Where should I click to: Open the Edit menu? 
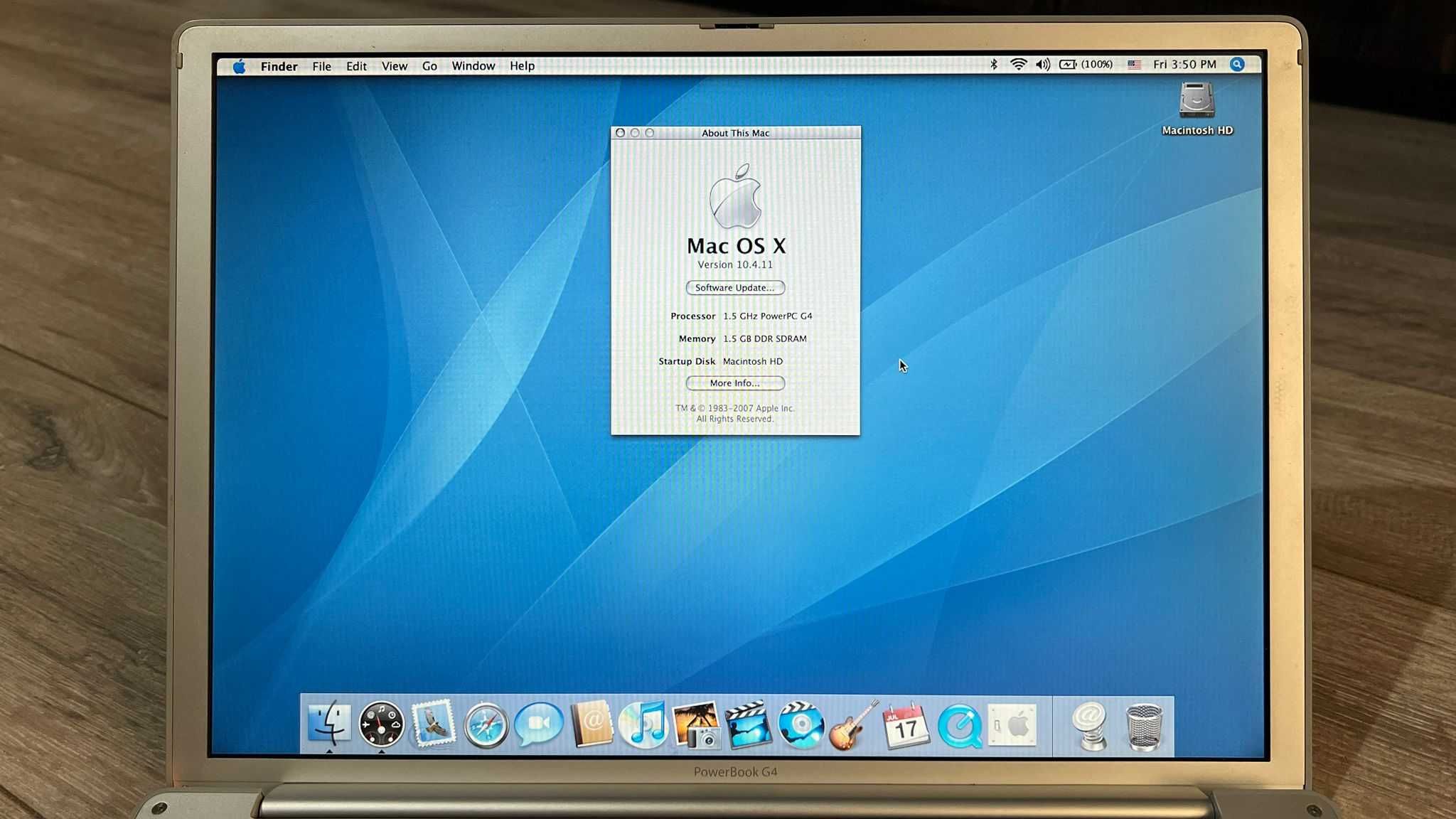pyautogui.click(x=356, y=66)
